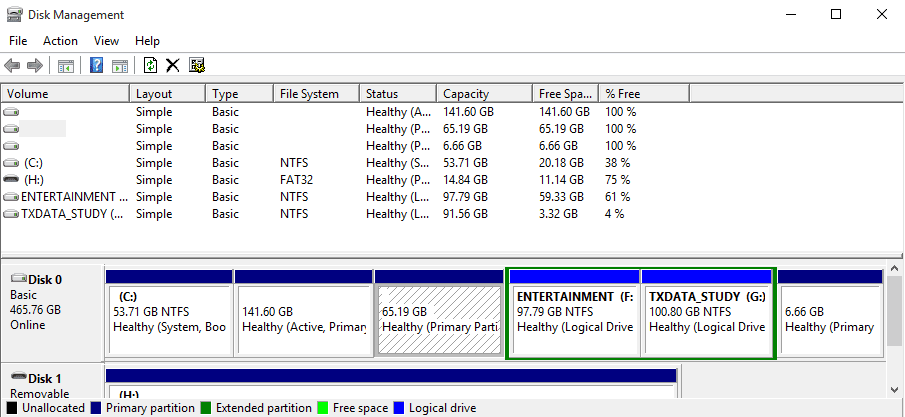Image resolution: width=905 pixels, height=417 pixels.
Task: Select the (C:) 53.71 GB NTFS partition block
Action: click(169, 312)
